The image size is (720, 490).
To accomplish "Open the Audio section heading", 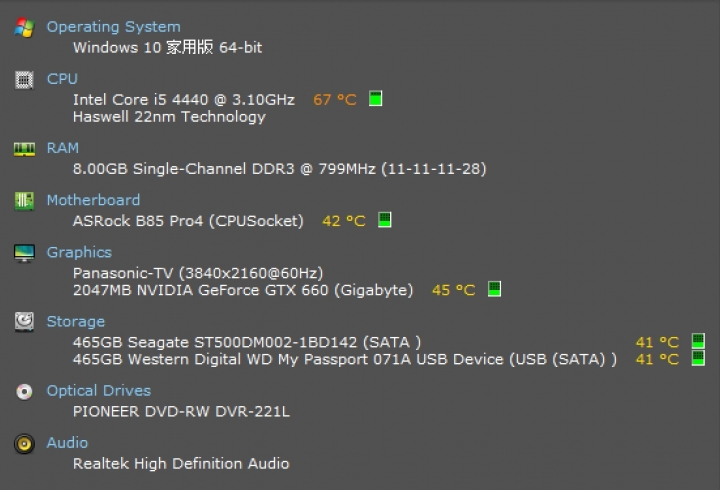I will click(67, 443).
